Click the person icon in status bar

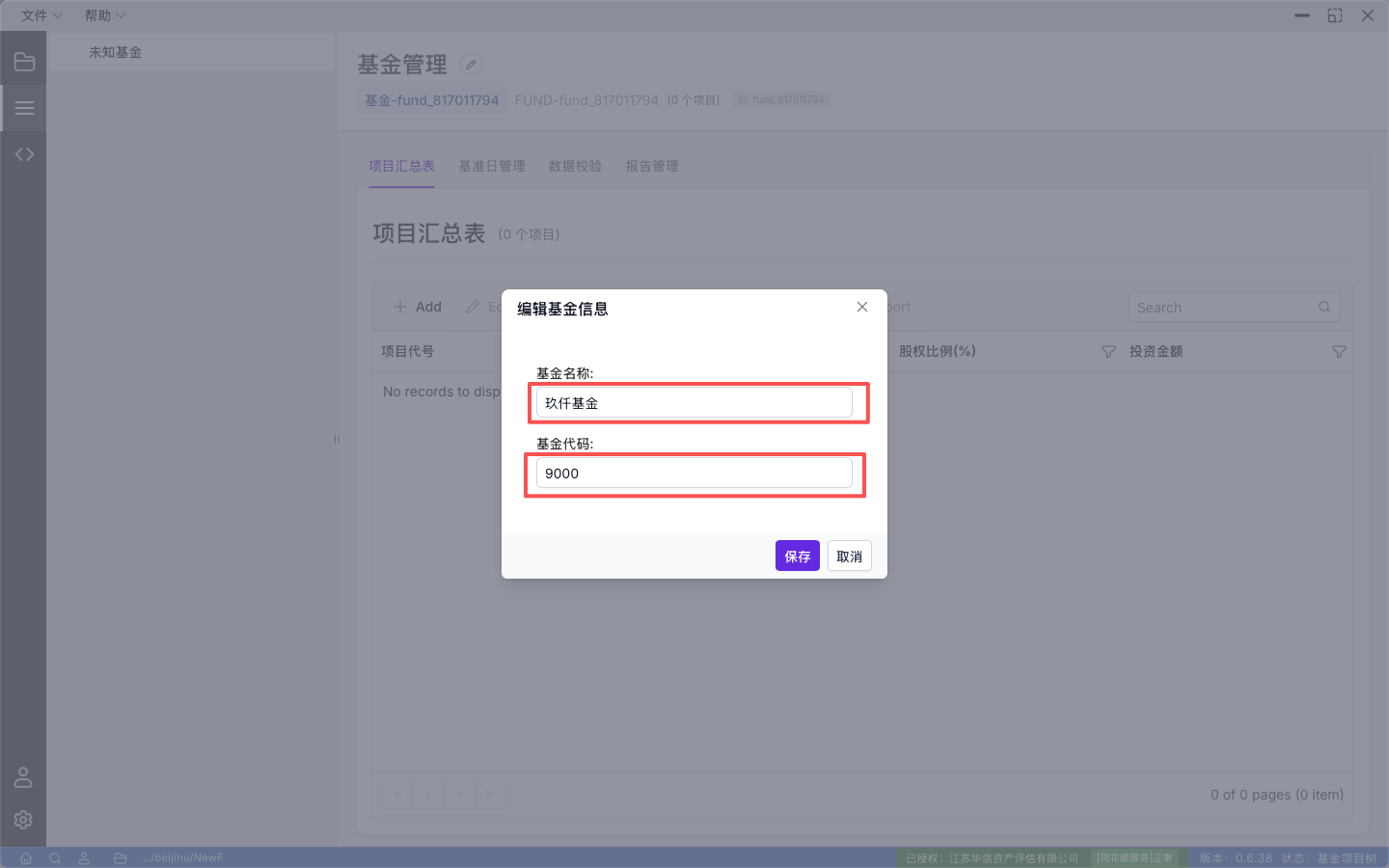[84, 858]
